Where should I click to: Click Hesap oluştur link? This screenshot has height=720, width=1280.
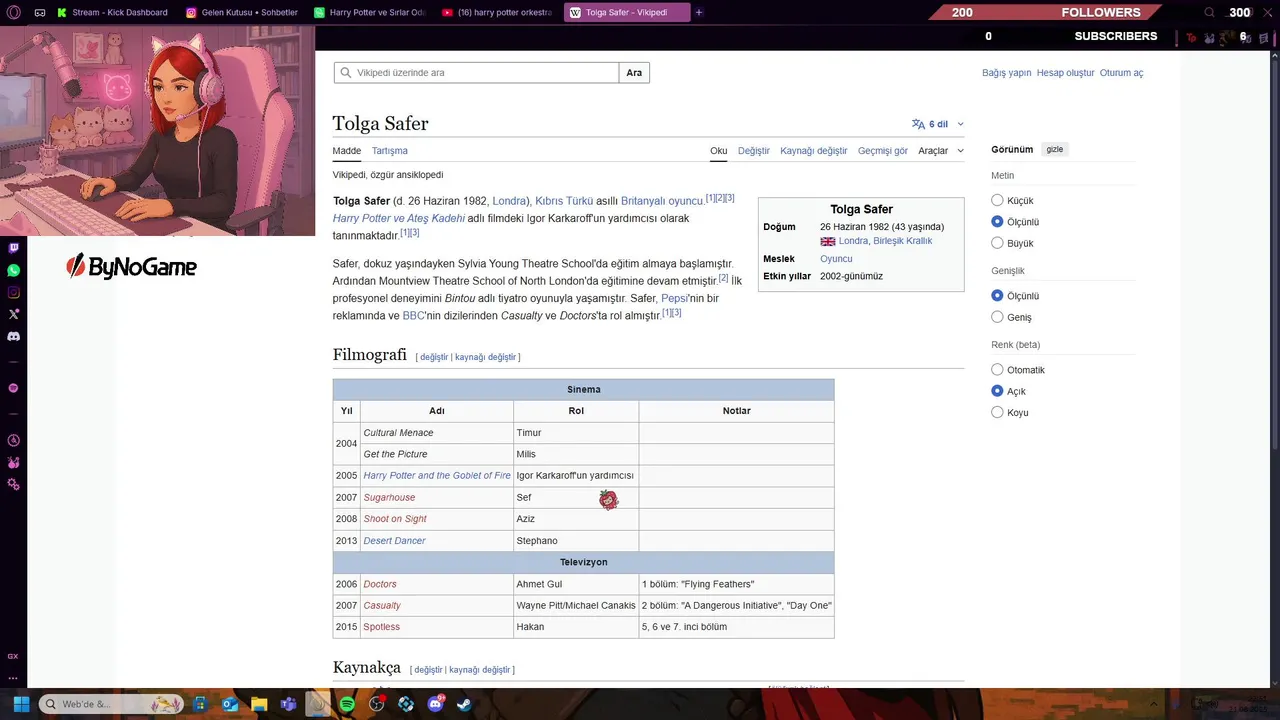click(1065, 73)
